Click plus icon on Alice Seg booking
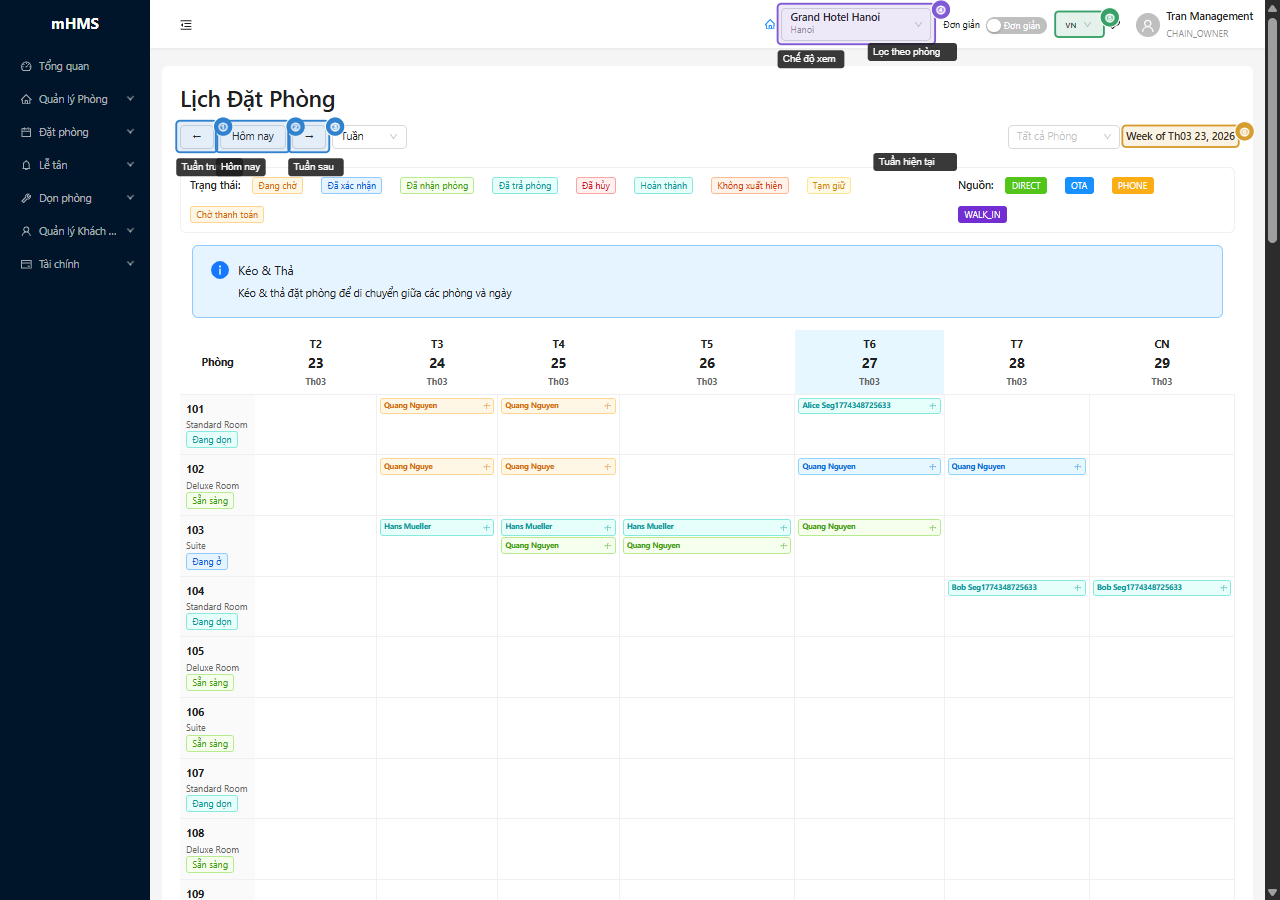 932,406
